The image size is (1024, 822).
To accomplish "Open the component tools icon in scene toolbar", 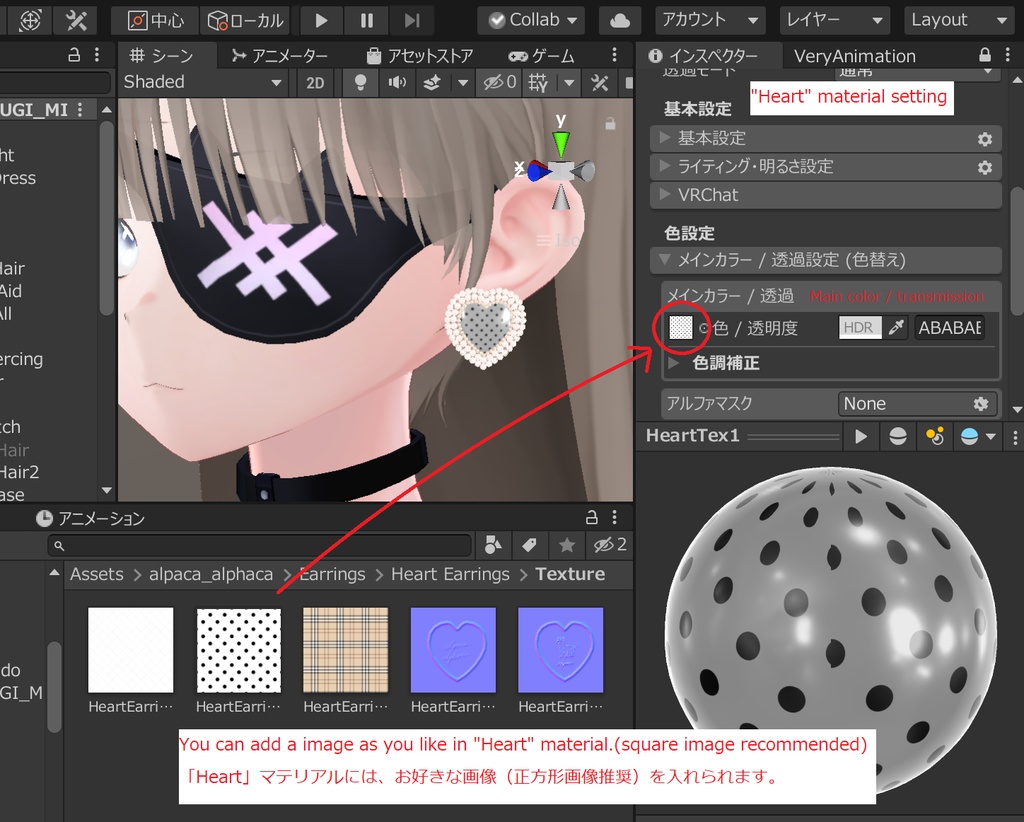I will (600, 83).
